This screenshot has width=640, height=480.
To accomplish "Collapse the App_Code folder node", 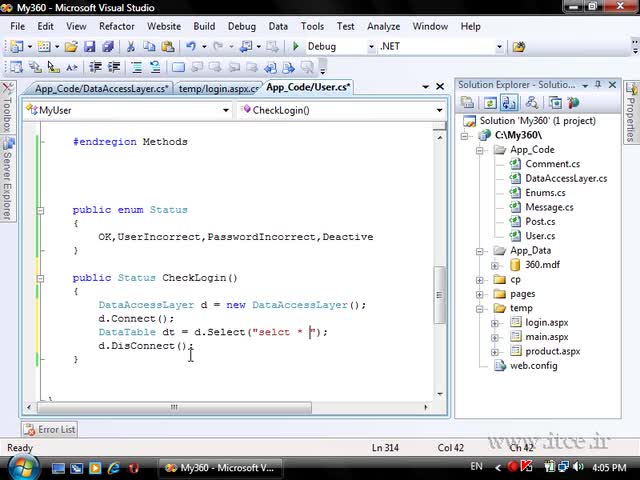I will 480,150.
